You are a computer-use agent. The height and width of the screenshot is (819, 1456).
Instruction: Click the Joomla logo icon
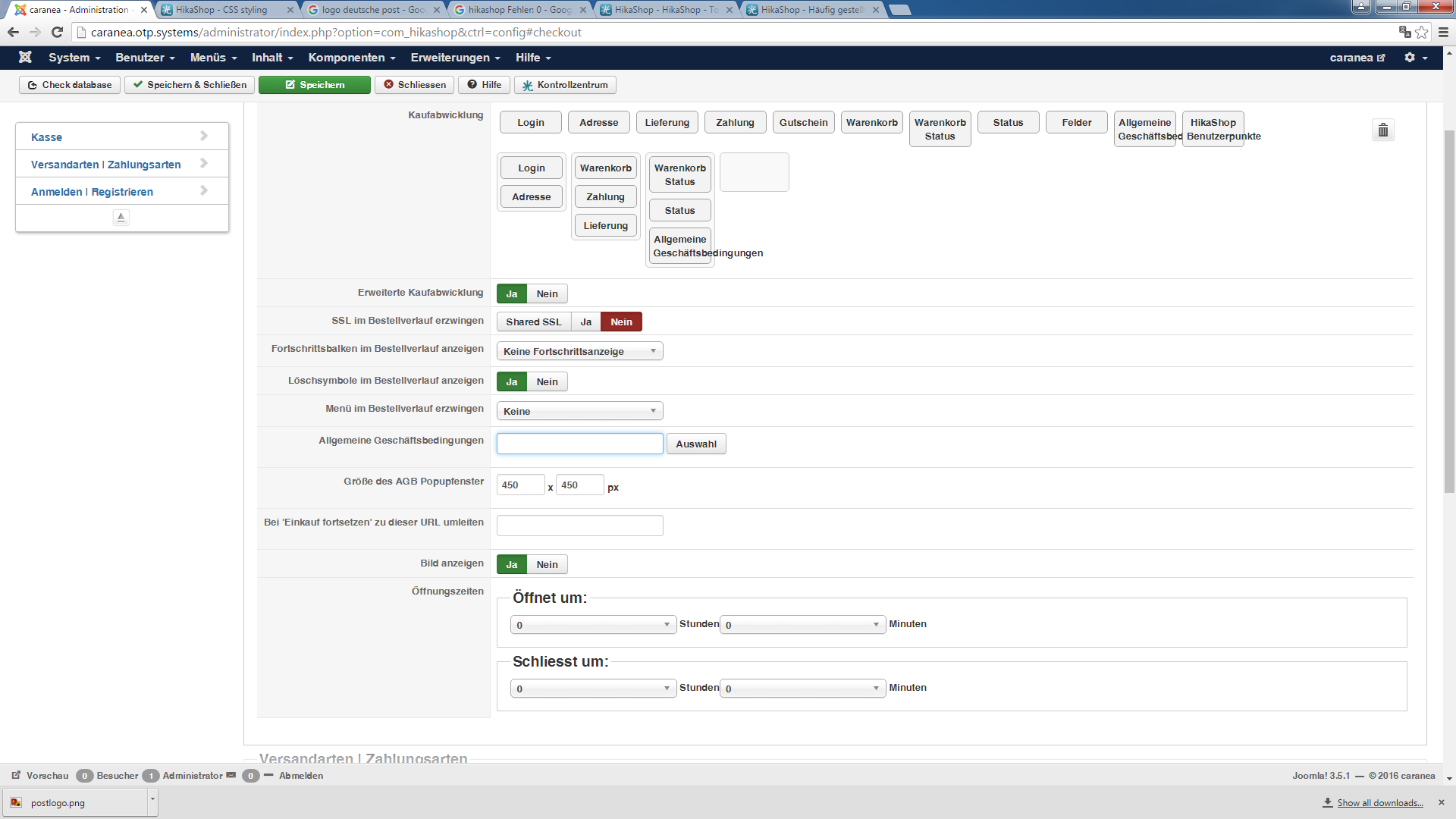point(25,58)
